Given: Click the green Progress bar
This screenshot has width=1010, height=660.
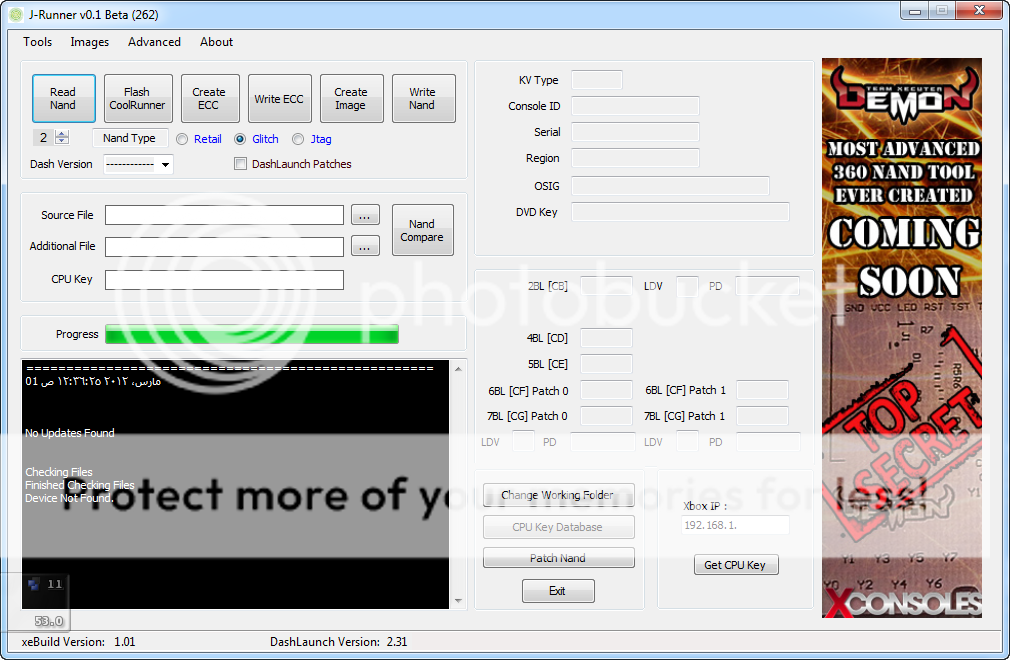Looking at the screenshot, I should pyautogui.click(x=251, y=334).
